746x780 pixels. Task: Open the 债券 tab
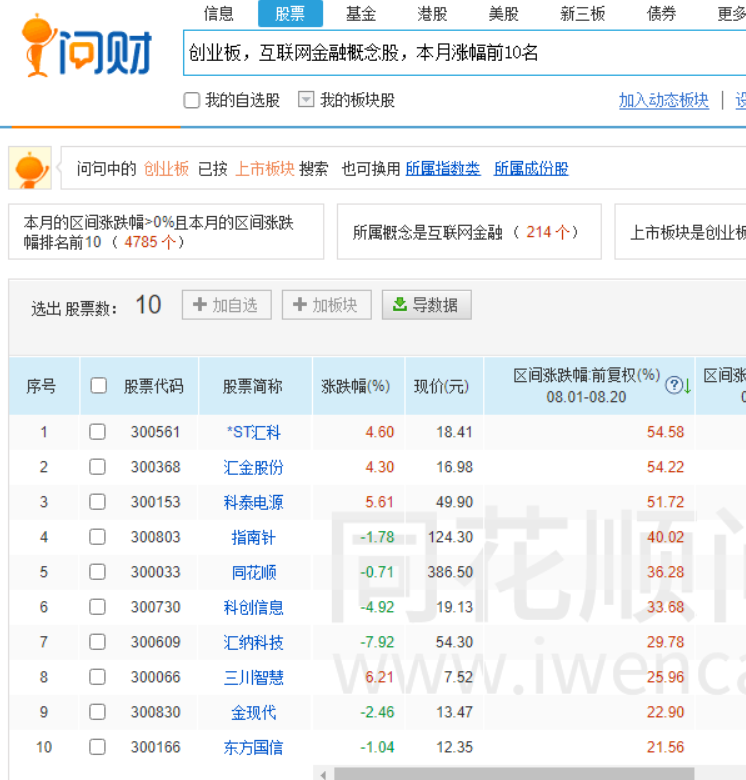coord(661,13)
